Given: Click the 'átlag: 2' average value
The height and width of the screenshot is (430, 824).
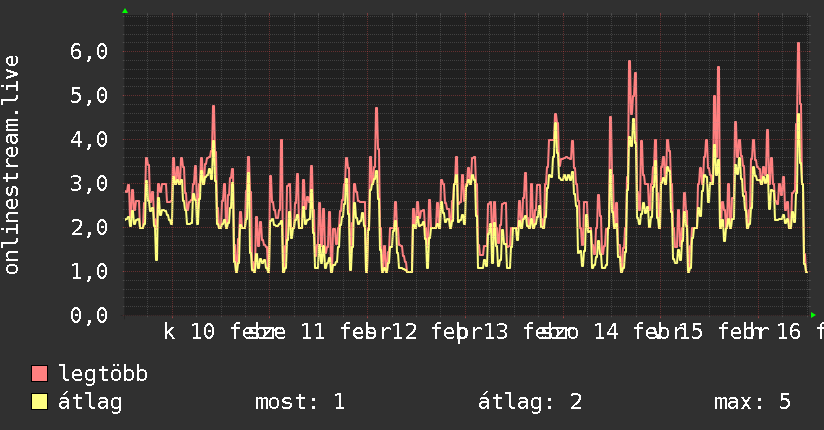Looking at the screenshot, I should (x=530, y=402).
